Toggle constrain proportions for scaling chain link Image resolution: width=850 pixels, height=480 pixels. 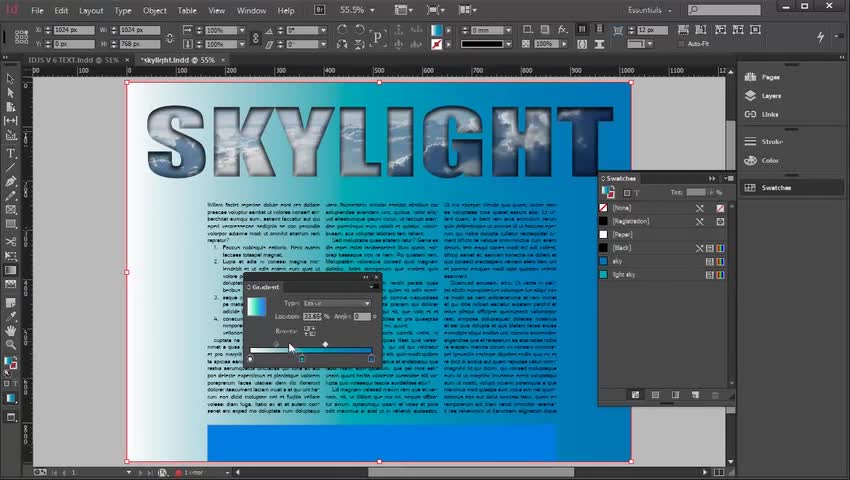(255, 37)
